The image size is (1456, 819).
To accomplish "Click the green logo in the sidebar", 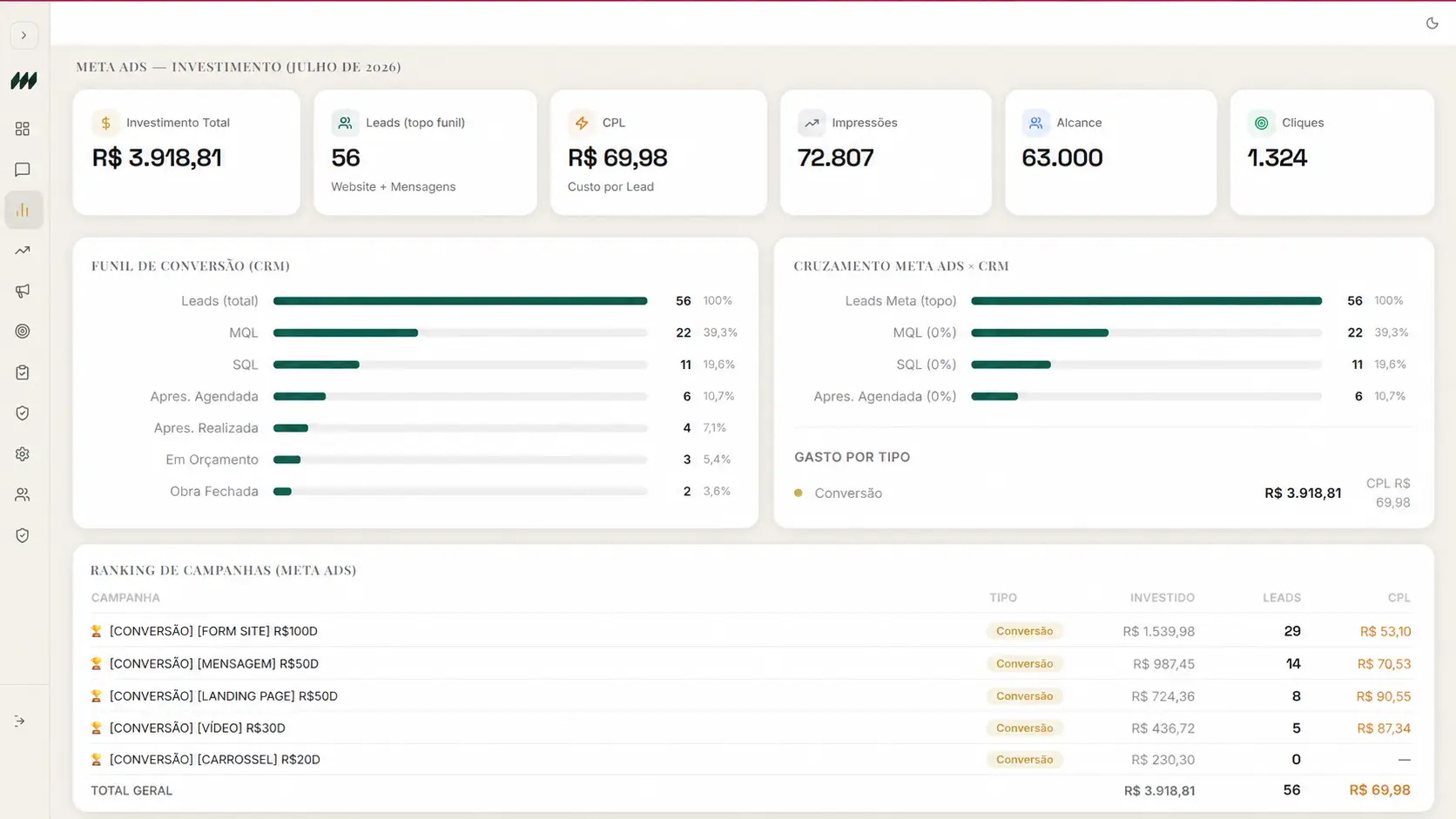I will point(24,81).
